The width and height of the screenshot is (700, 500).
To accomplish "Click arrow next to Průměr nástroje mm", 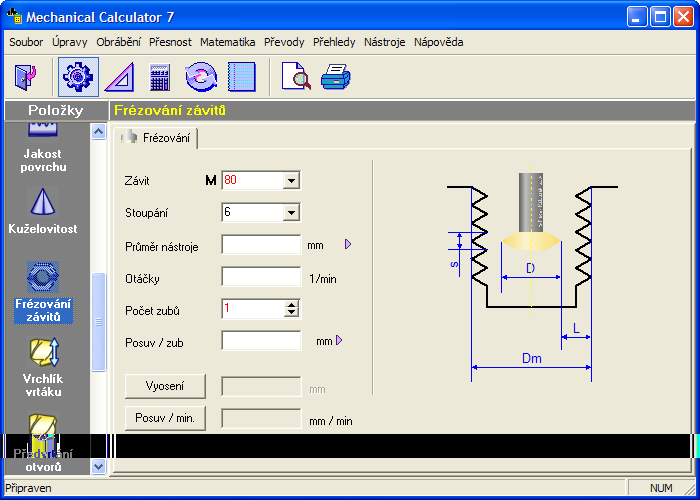I will click(x=348, y=244).
